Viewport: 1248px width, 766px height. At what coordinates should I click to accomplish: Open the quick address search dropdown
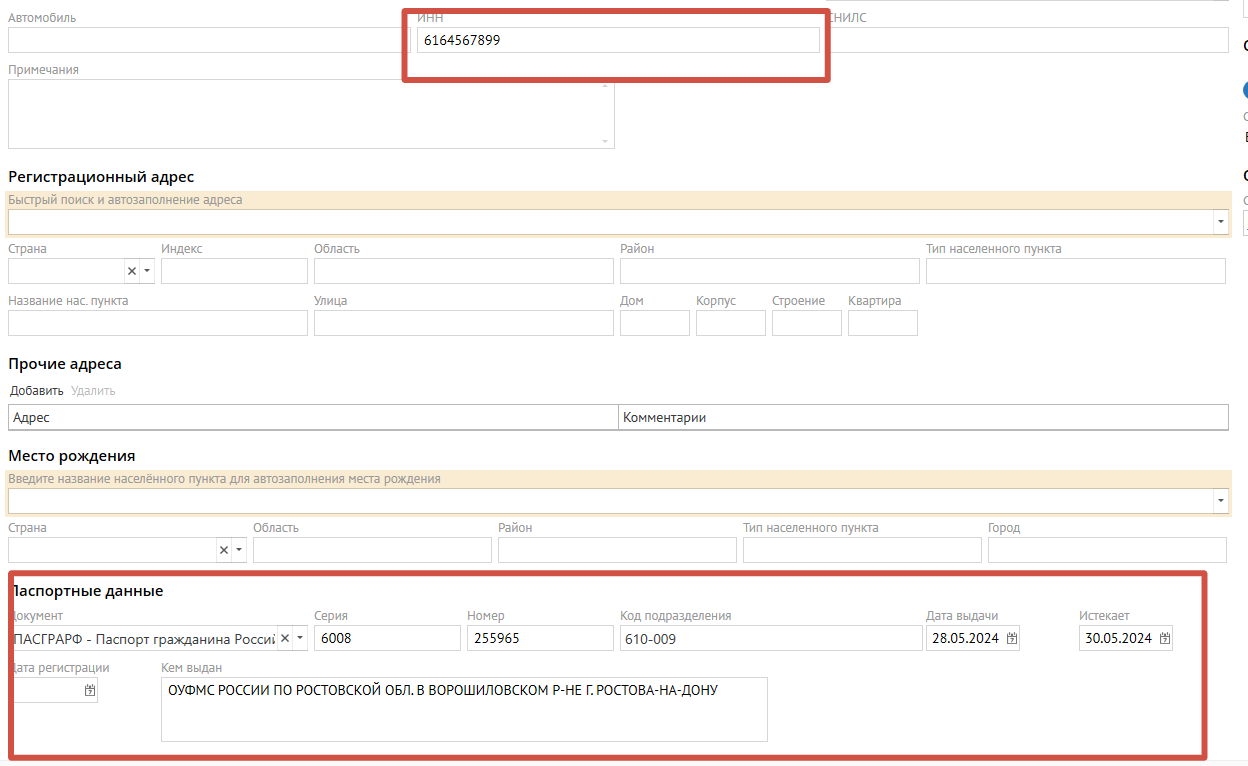coord(1221,222)
